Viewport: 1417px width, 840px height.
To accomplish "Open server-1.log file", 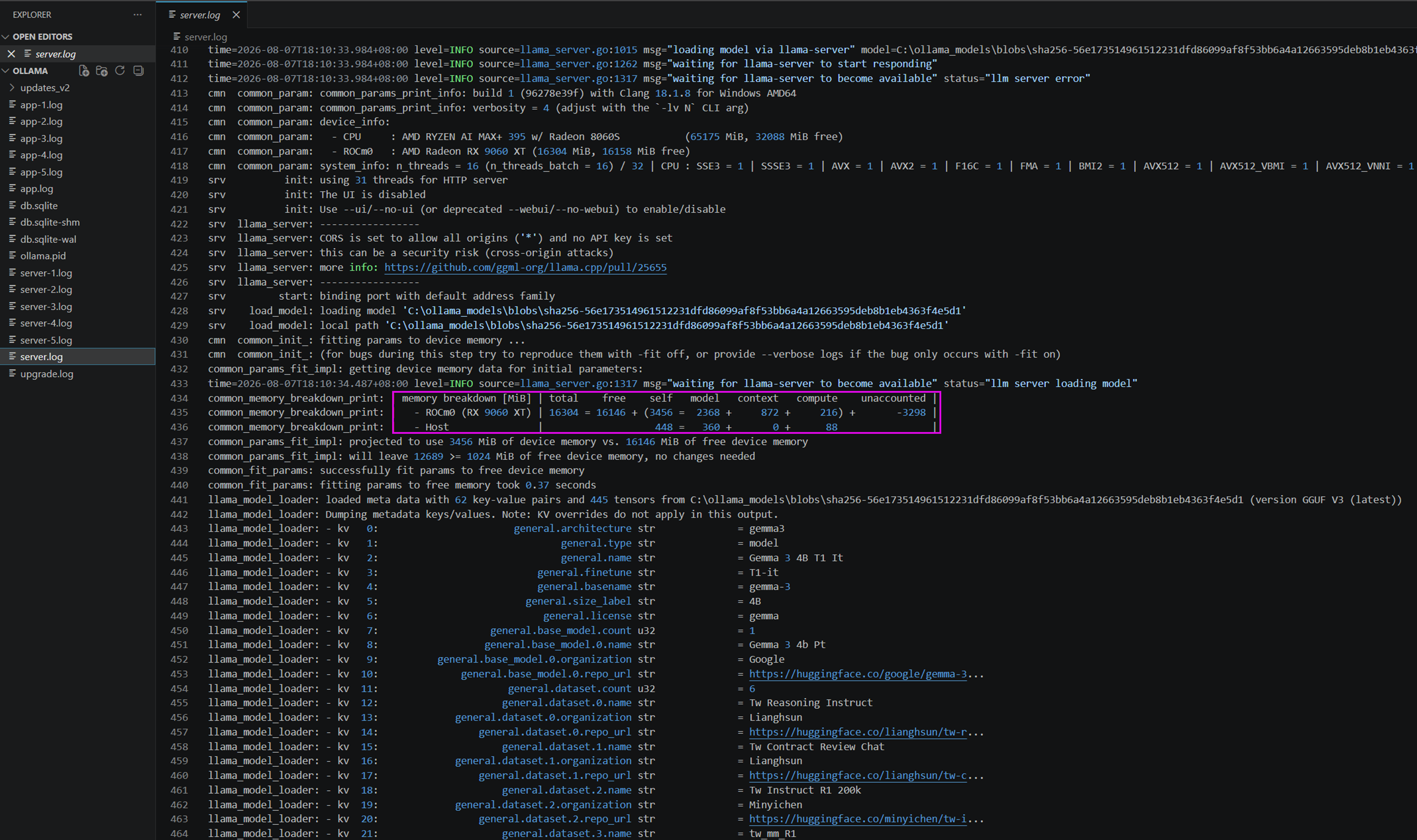I will pos(46,273).
